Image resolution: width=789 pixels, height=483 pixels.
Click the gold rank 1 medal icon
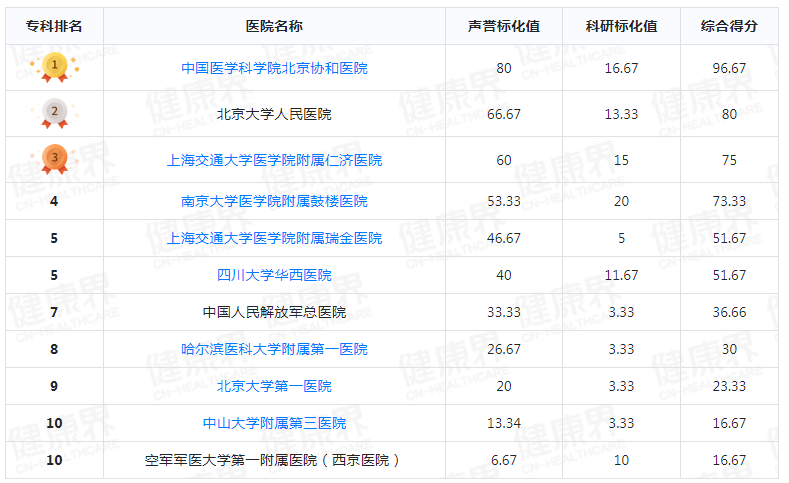54,67
